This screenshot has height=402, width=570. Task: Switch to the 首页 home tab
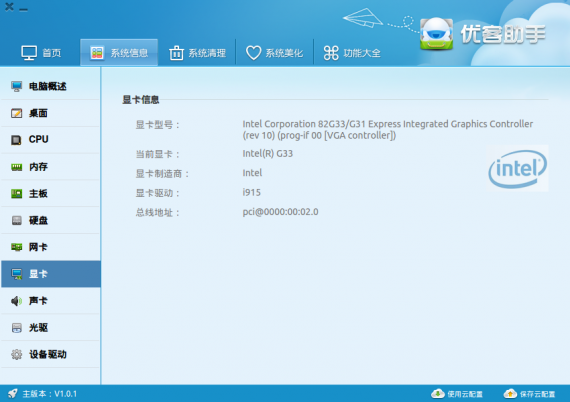(x=41, y=53)
